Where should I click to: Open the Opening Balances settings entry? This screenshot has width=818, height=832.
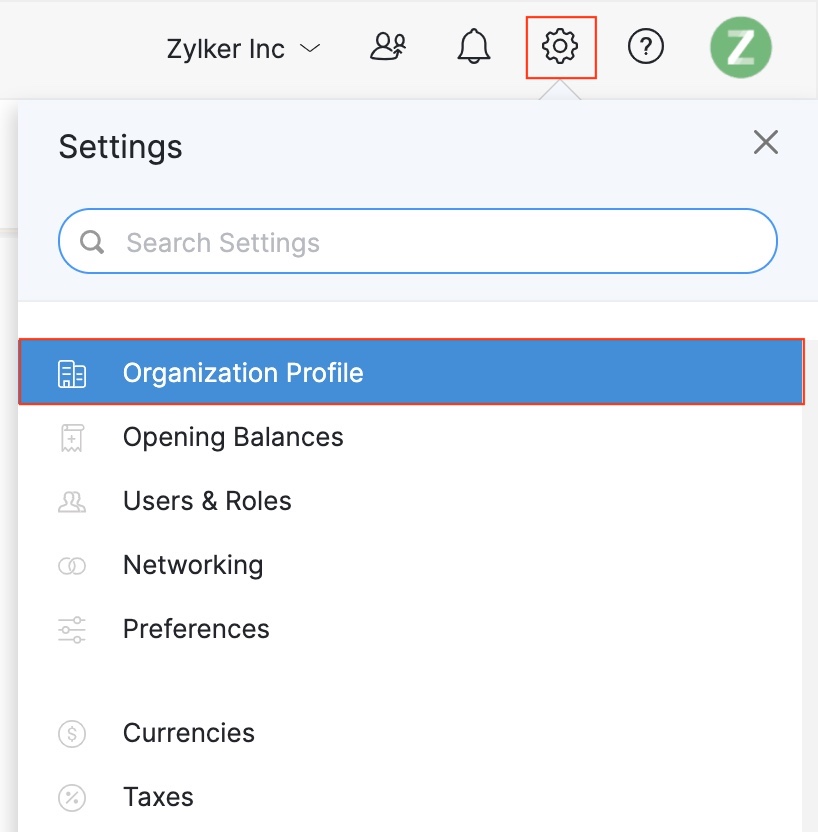232,436
